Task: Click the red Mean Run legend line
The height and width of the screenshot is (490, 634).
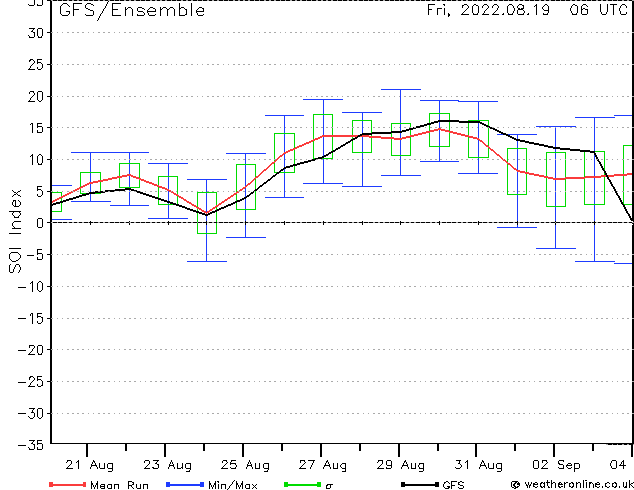Action: pos(68,484)
